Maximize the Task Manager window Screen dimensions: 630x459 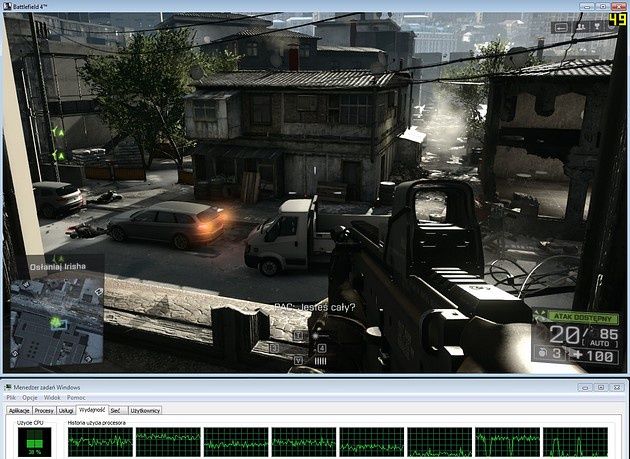click(601, 387)
